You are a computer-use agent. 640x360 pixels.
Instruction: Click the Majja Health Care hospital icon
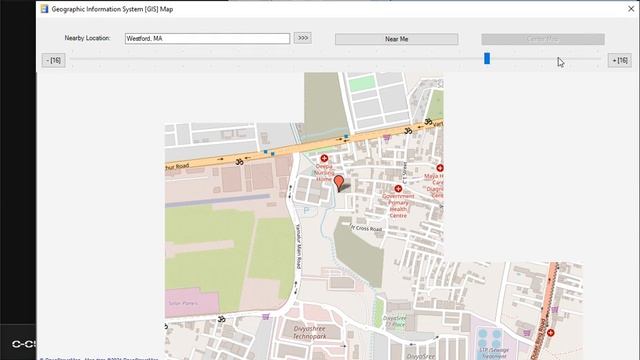click(440, 168)
